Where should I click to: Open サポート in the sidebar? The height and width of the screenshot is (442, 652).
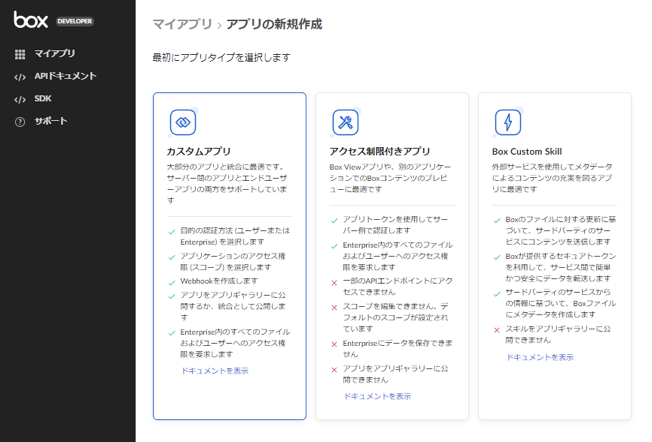(x=51, y=121)
